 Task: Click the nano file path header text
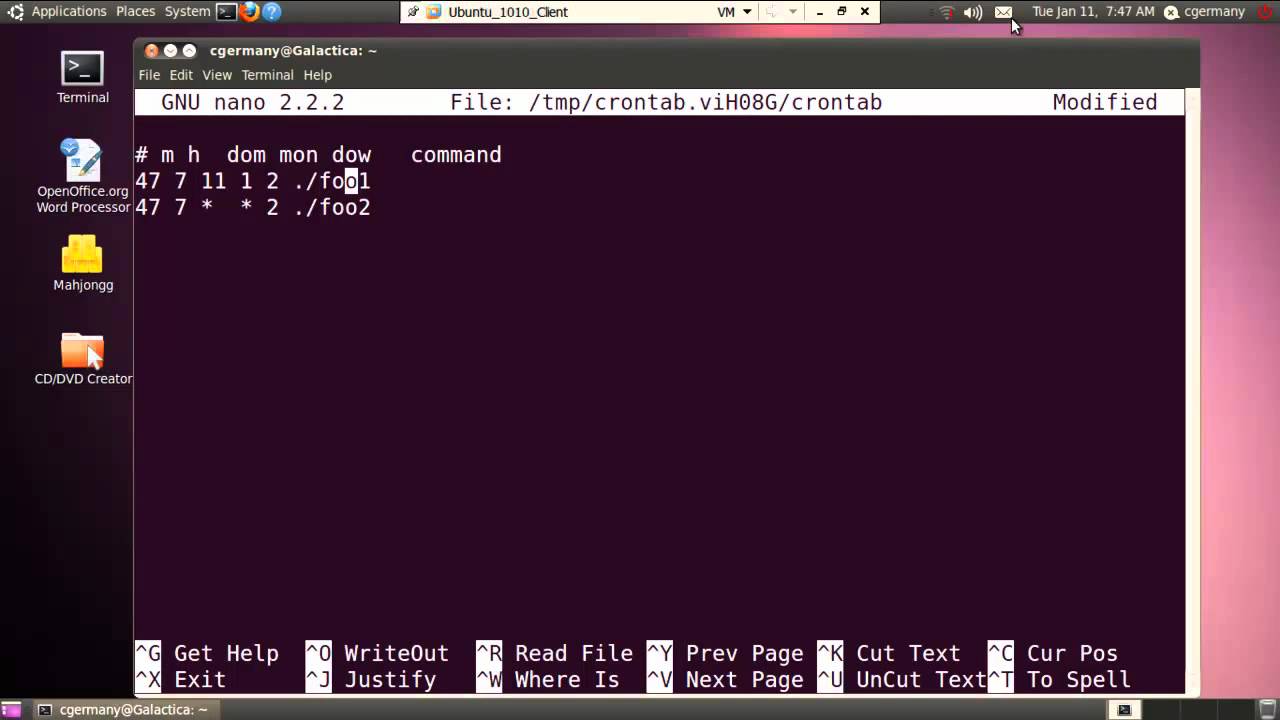click(x=666, y=102)
